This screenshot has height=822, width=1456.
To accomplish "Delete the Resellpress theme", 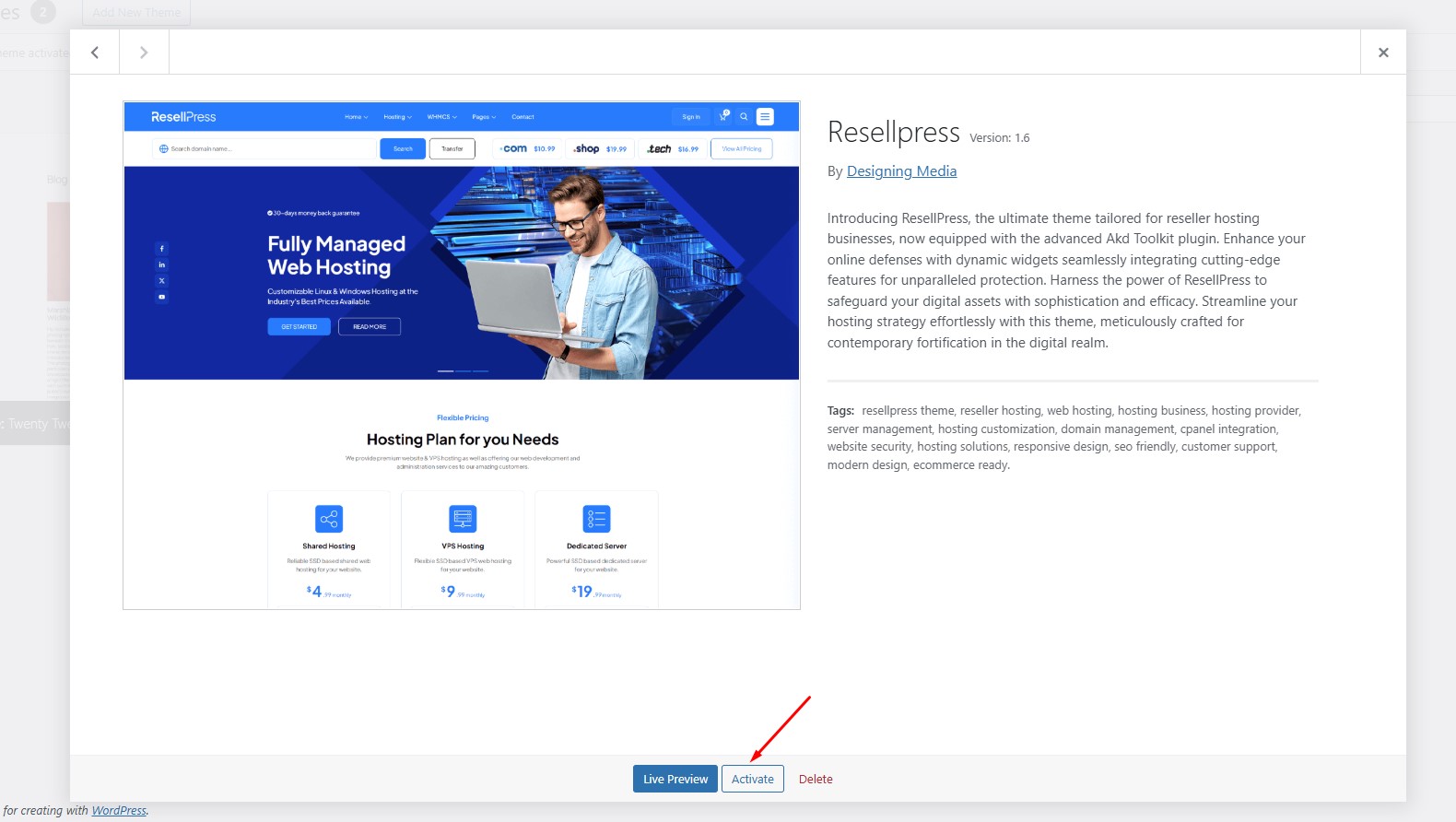I will 816,779.
